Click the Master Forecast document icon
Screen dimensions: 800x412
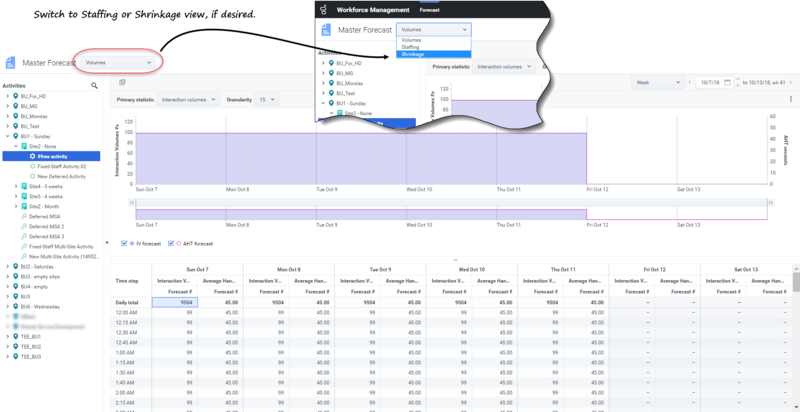click(x=11, y=62)
